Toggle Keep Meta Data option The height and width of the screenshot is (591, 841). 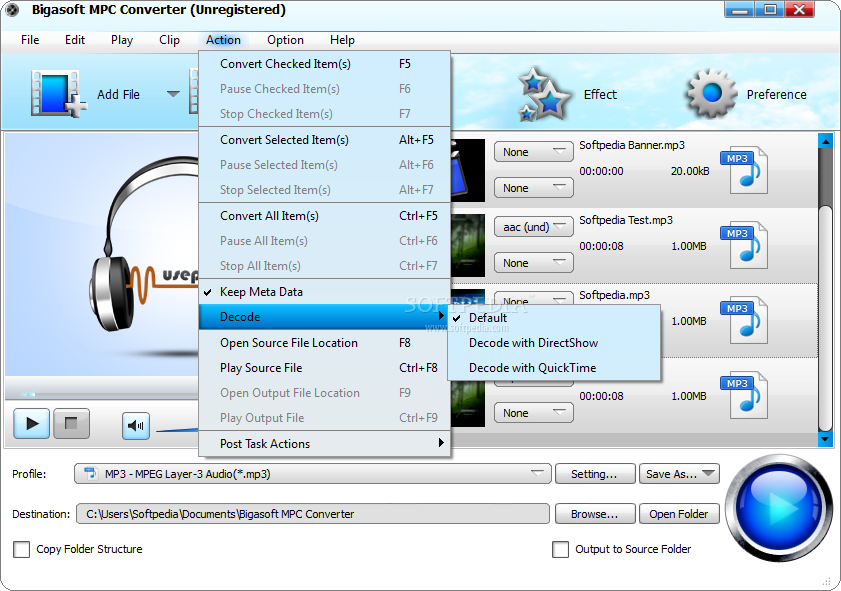coord(324,292)
